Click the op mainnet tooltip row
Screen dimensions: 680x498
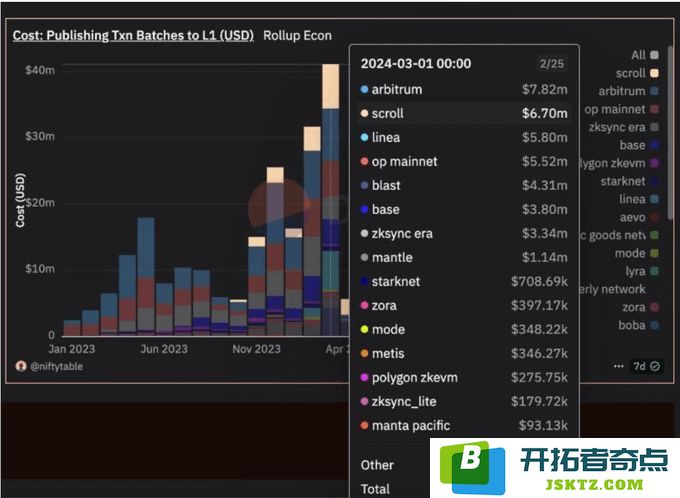pos(464,161)
